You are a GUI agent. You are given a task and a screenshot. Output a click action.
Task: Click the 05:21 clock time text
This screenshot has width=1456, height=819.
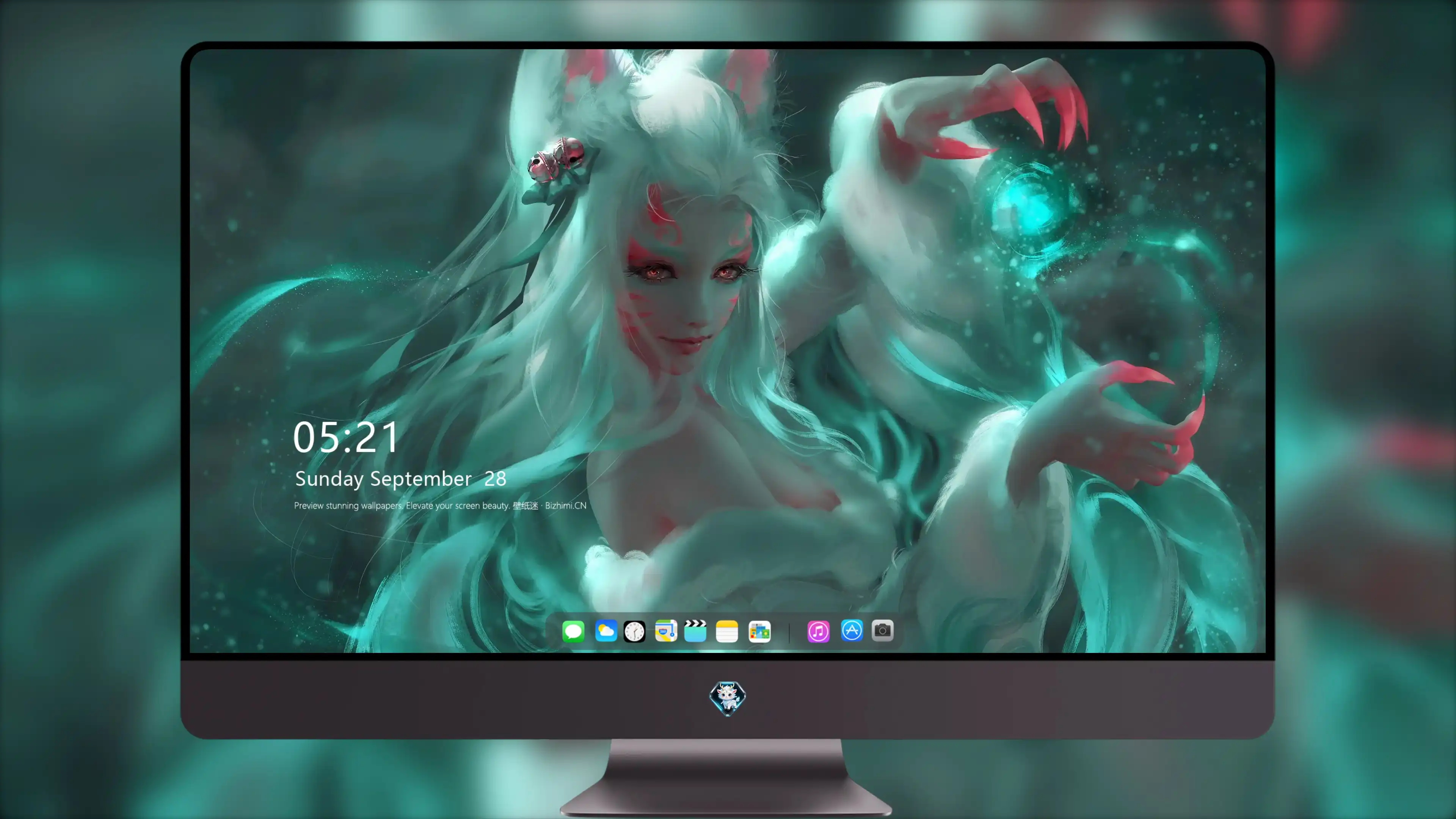[x=345, y=438]
